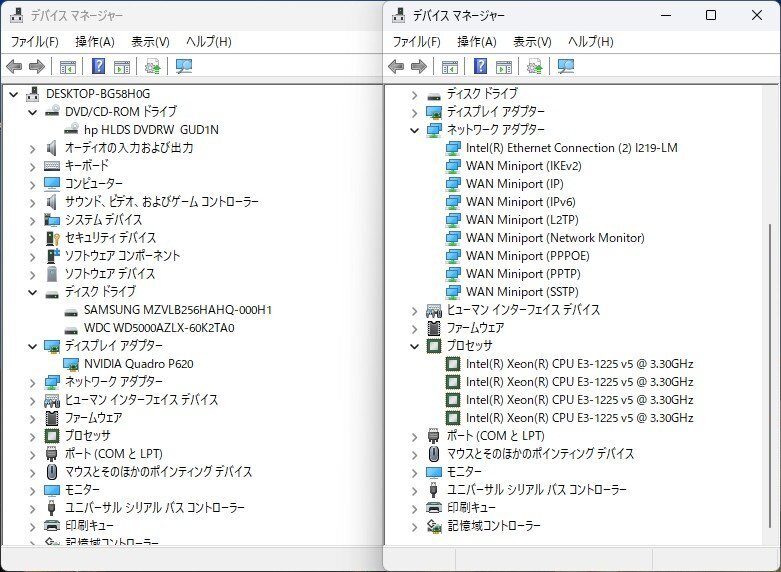This screenshot has width=781, height=572.
Task: Click Back arrow in right window toolbar
Action: (x=396, y=66)
